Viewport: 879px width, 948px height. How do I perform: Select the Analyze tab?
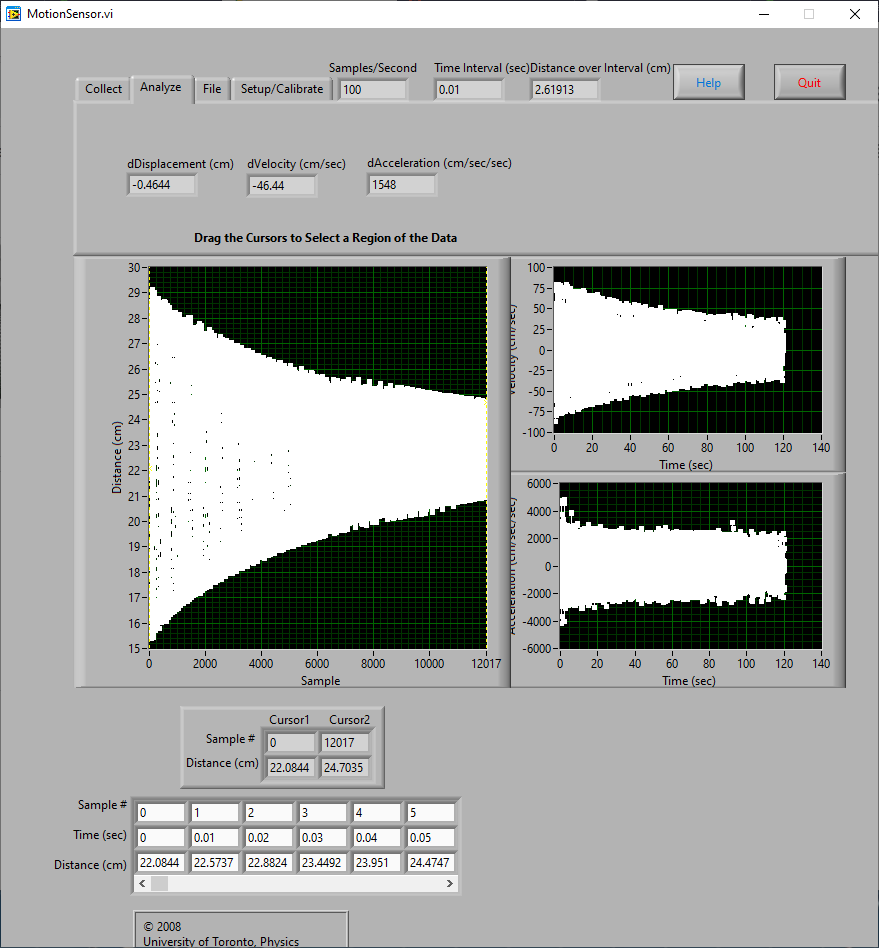pos(161,88)
